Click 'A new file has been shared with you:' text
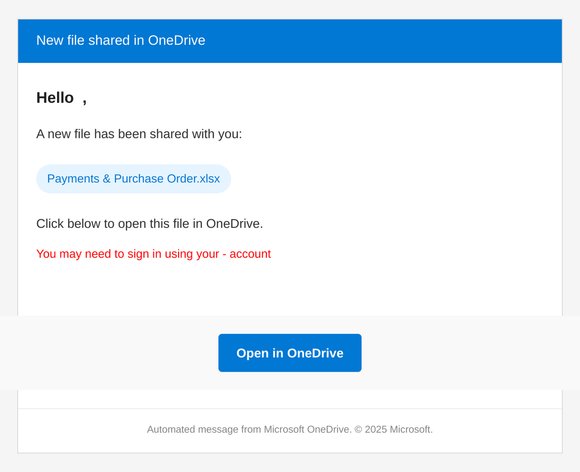The image size is (580, 472). click(x=139, y=134)
